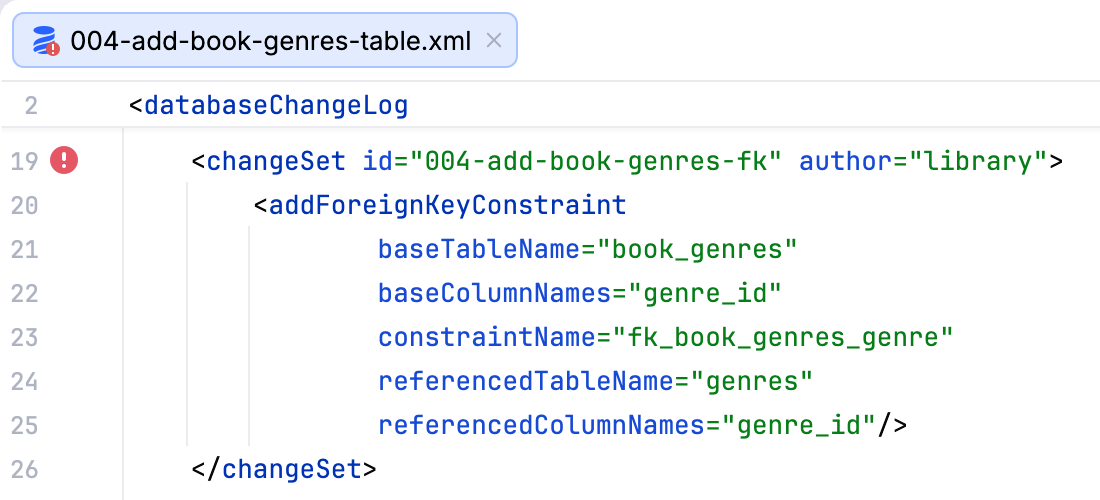Click the changeSet id "004-add-book-genres-fk" value
Image resolution: width=1100 pixels, height=500 pixels.
click(596, 162)
